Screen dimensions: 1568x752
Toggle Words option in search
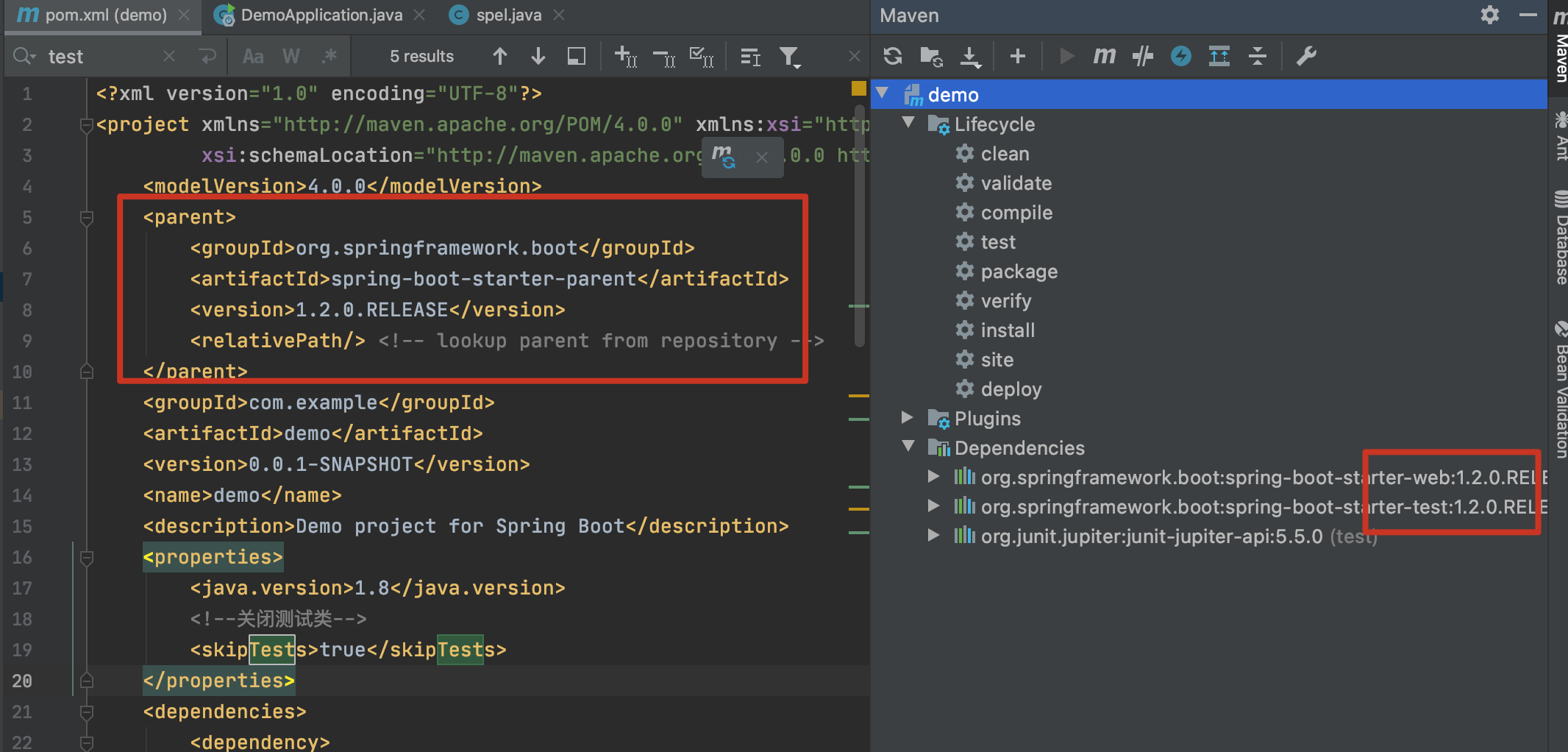[291, 57]
